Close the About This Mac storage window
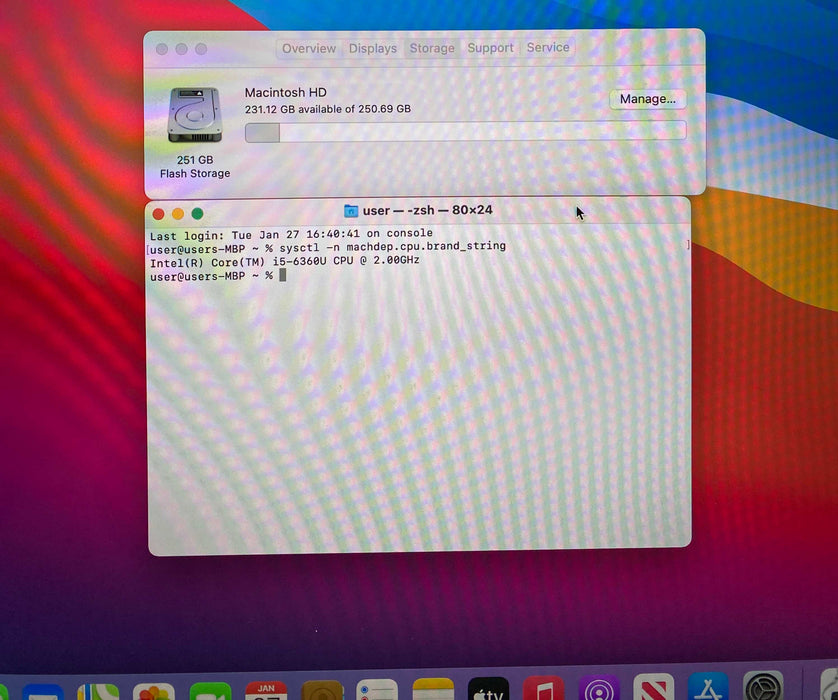 (162, 49)
